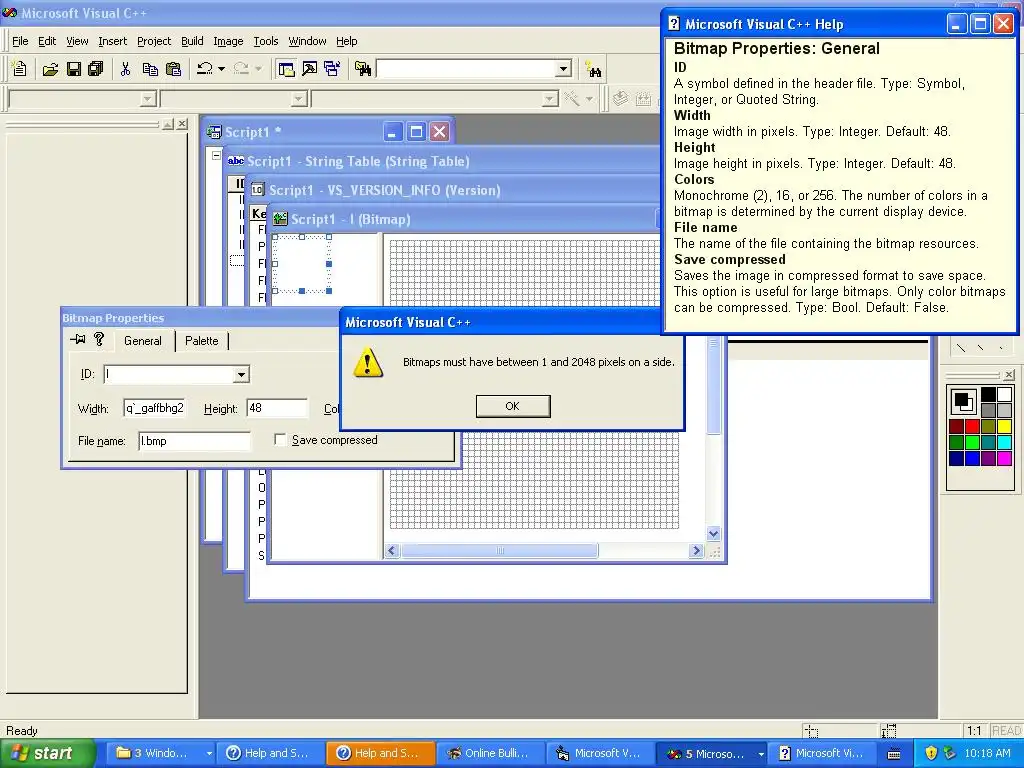Click the scroll left arrow in bitmap editor
The height and width of the screenshot is (768, 1024).
click(x=392, y=551)
